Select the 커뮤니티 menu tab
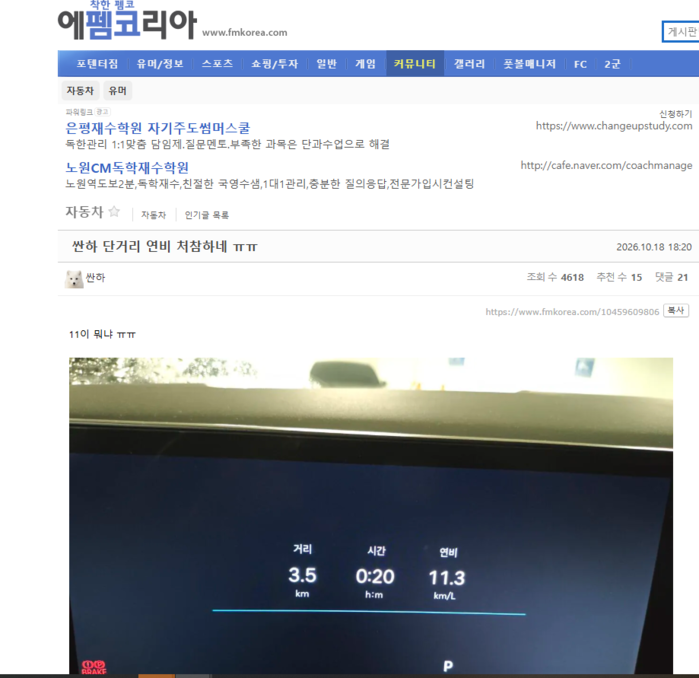This screenshot has height=678, width=699. [415, 64]
